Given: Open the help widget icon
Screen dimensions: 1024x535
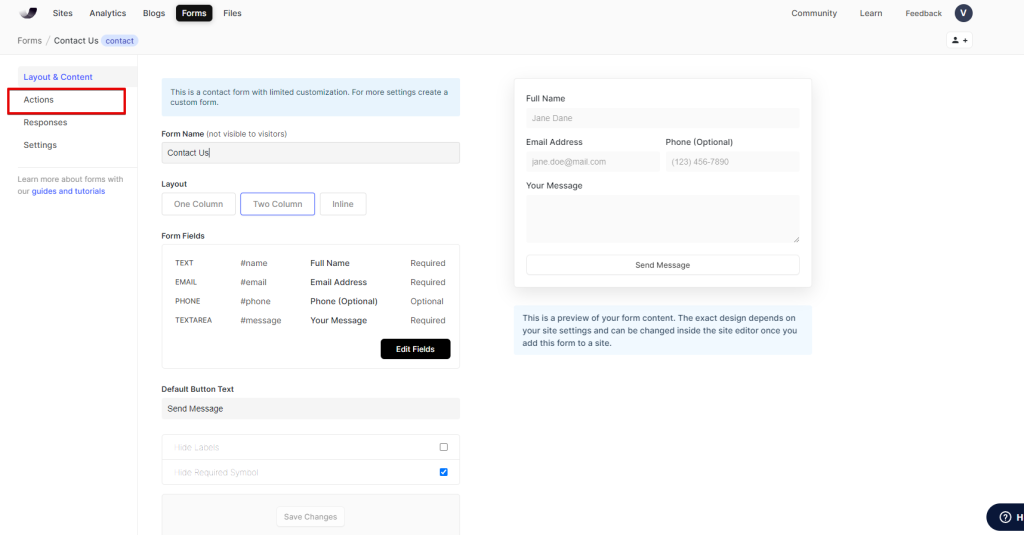Looking at the screenshot, I should tap(1005, 517).
